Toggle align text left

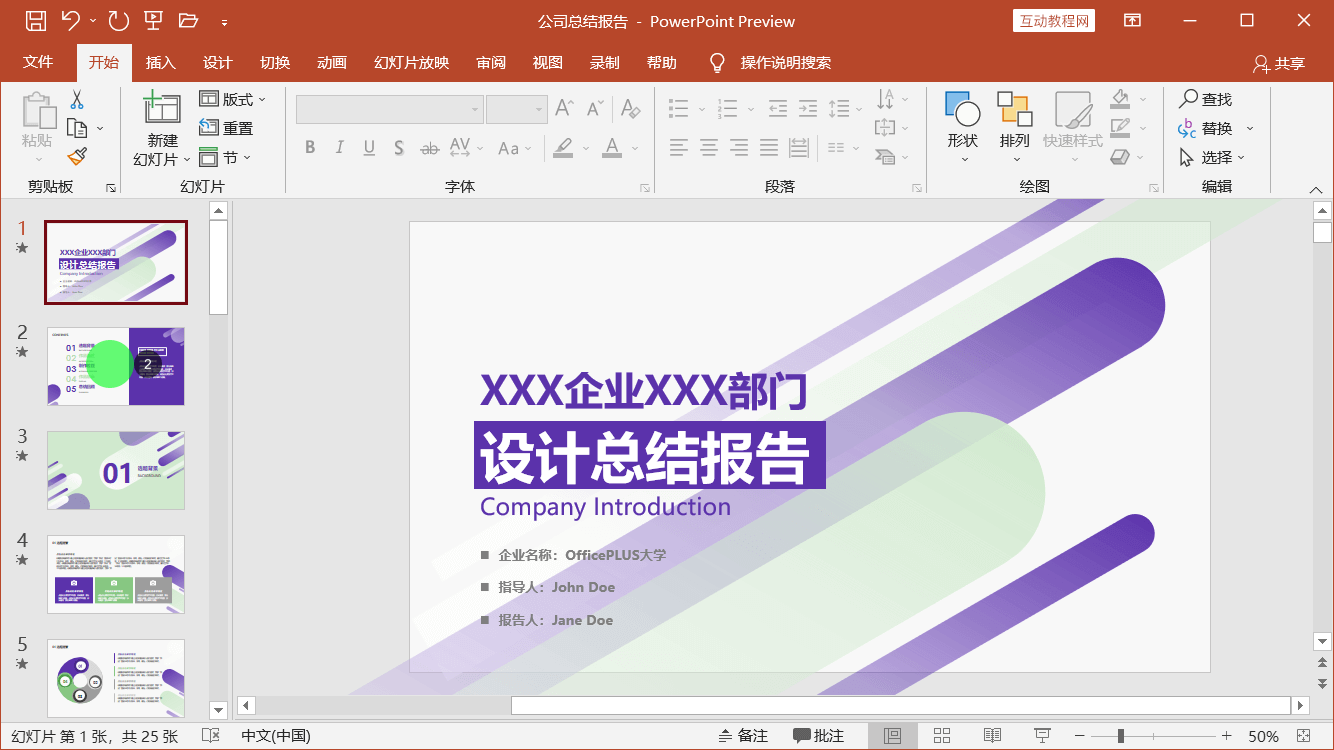[x=679, y=148]
